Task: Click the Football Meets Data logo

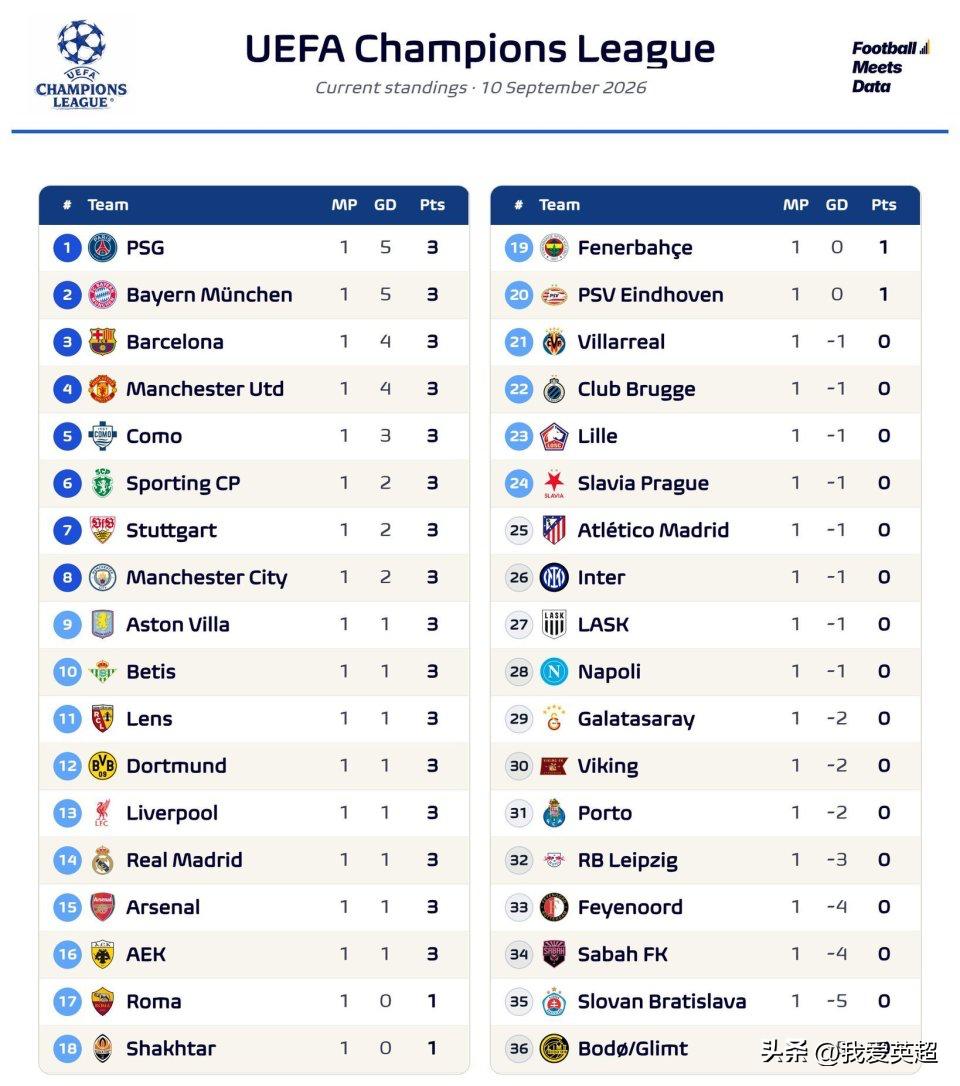Action: click(x=891, y=67)
